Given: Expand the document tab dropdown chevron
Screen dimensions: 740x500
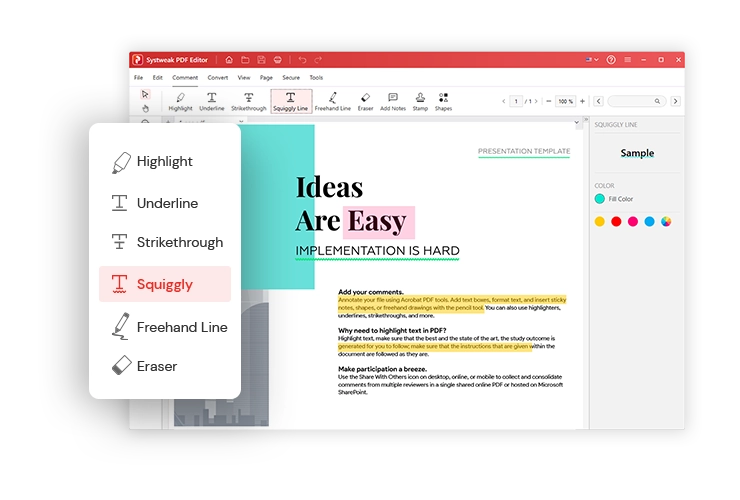Looking at the screenshot, I should [x=576, y=122].
